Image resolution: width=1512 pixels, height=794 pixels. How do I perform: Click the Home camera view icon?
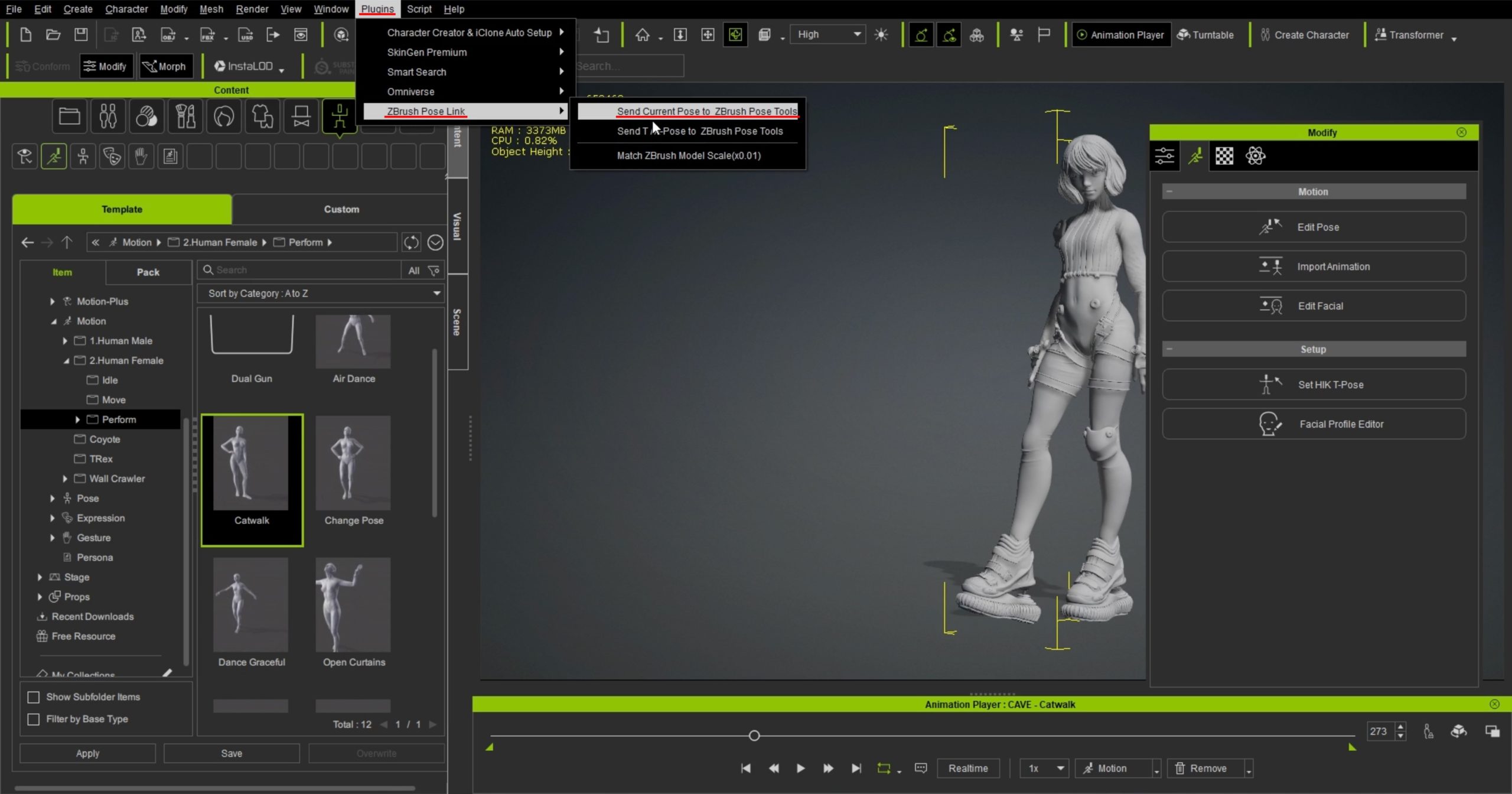642,35
